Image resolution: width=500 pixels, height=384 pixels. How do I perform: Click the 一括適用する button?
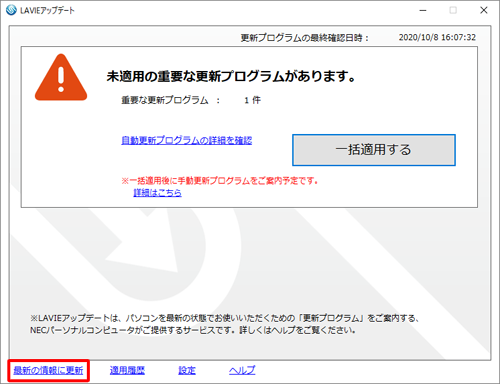[x=374, y=150]
